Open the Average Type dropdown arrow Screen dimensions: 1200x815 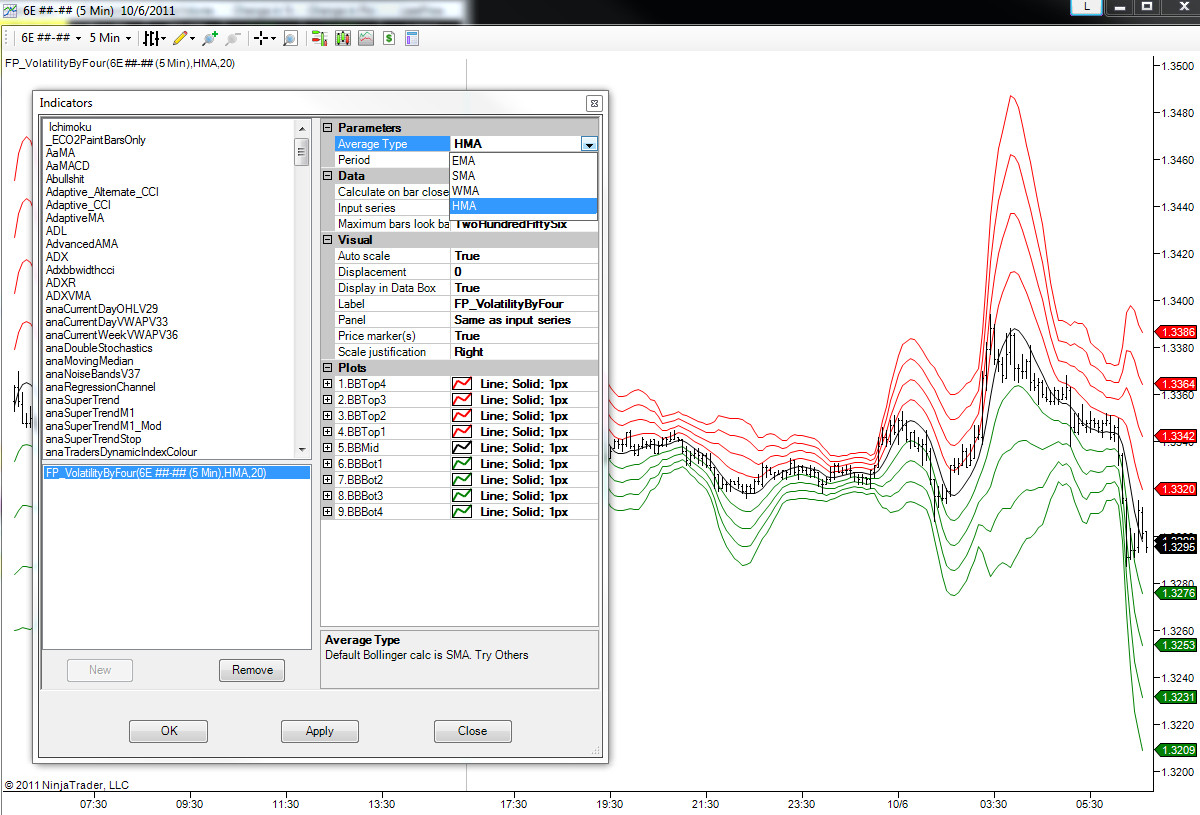589,144
